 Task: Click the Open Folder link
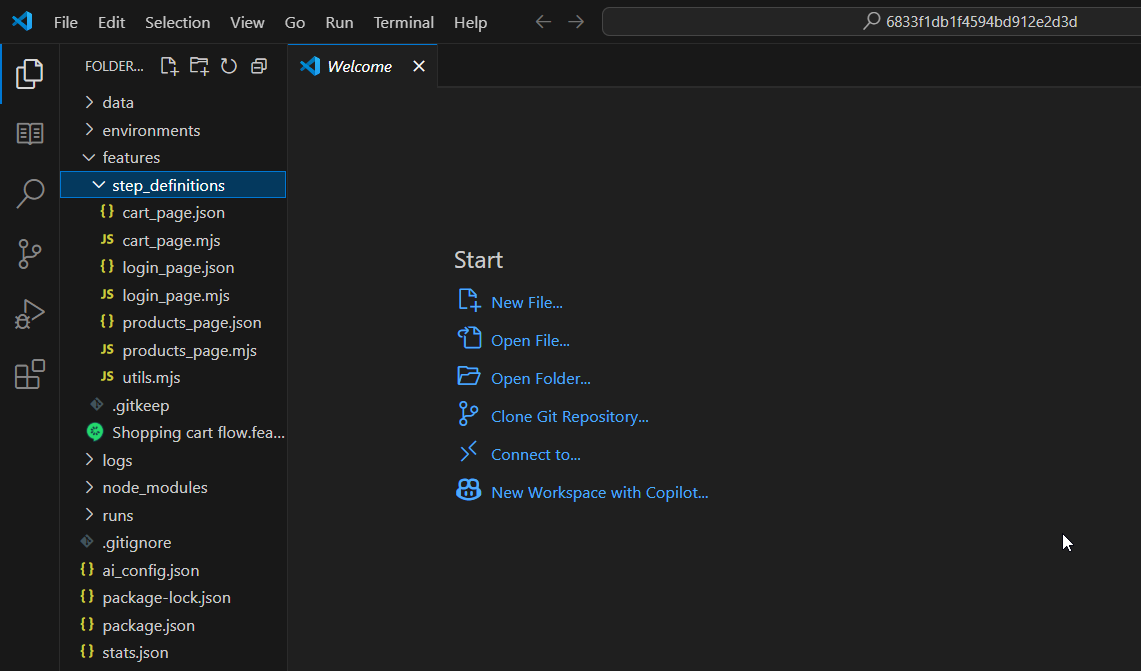point(540,379)
